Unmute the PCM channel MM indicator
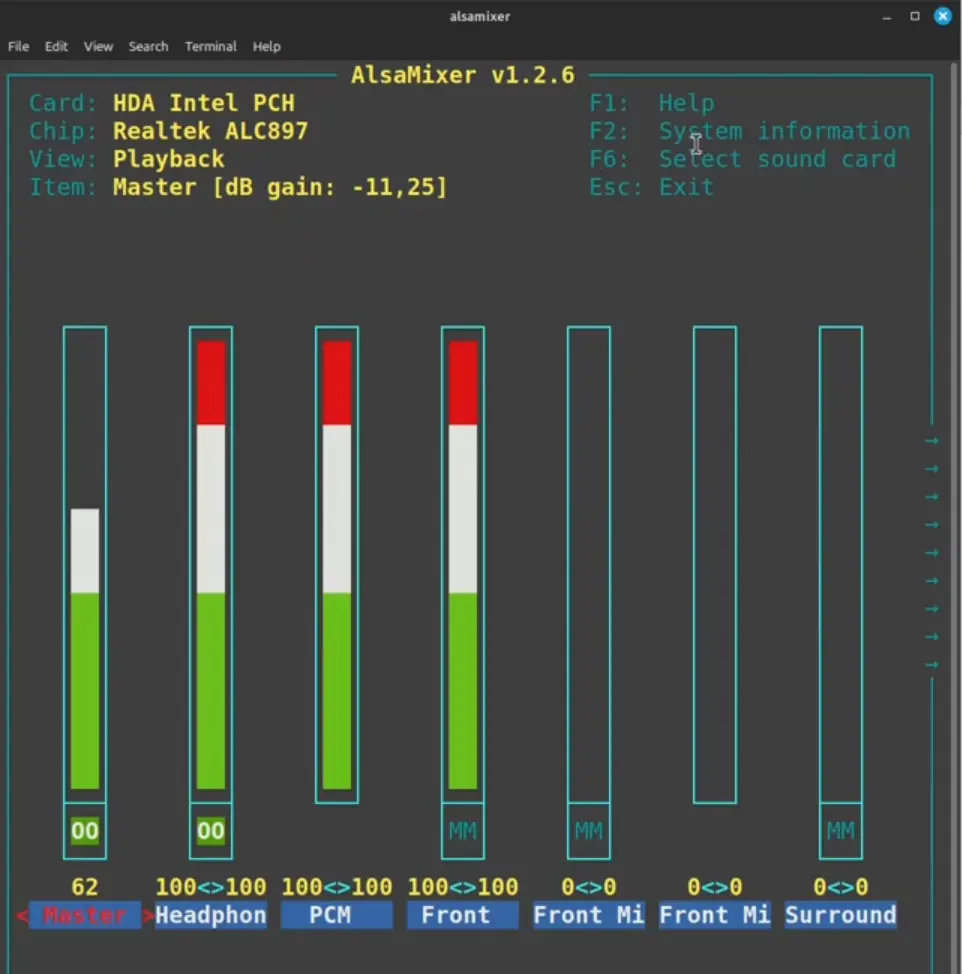Screen dimensions: 962x974 click(463, 830)
